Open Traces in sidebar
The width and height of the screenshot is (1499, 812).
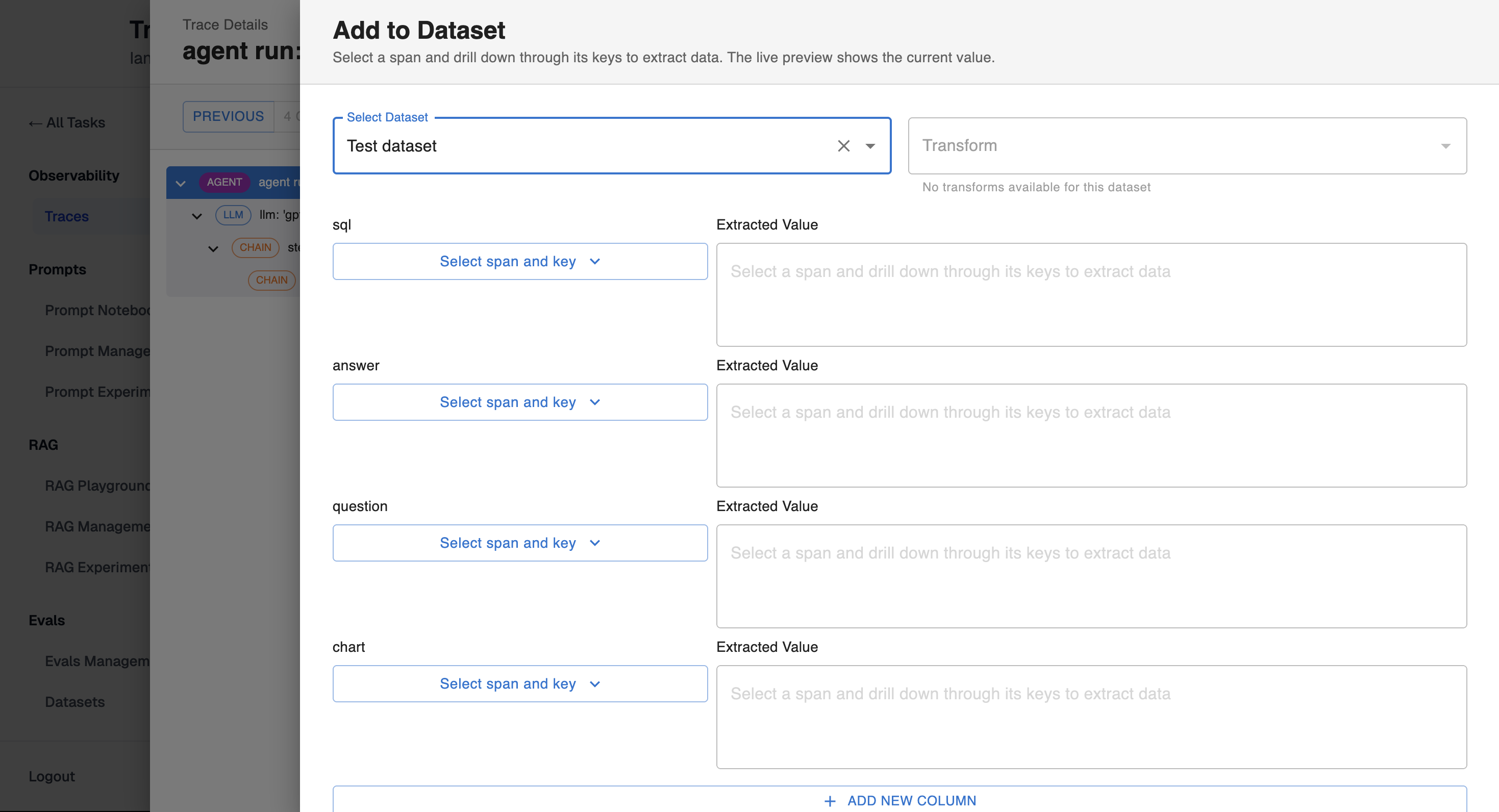pos(66,216)
